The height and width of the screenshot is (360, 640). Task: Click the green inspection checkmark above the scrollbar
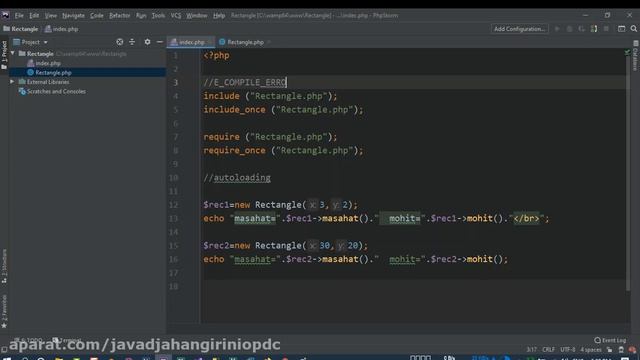click(x=627, y=52)
